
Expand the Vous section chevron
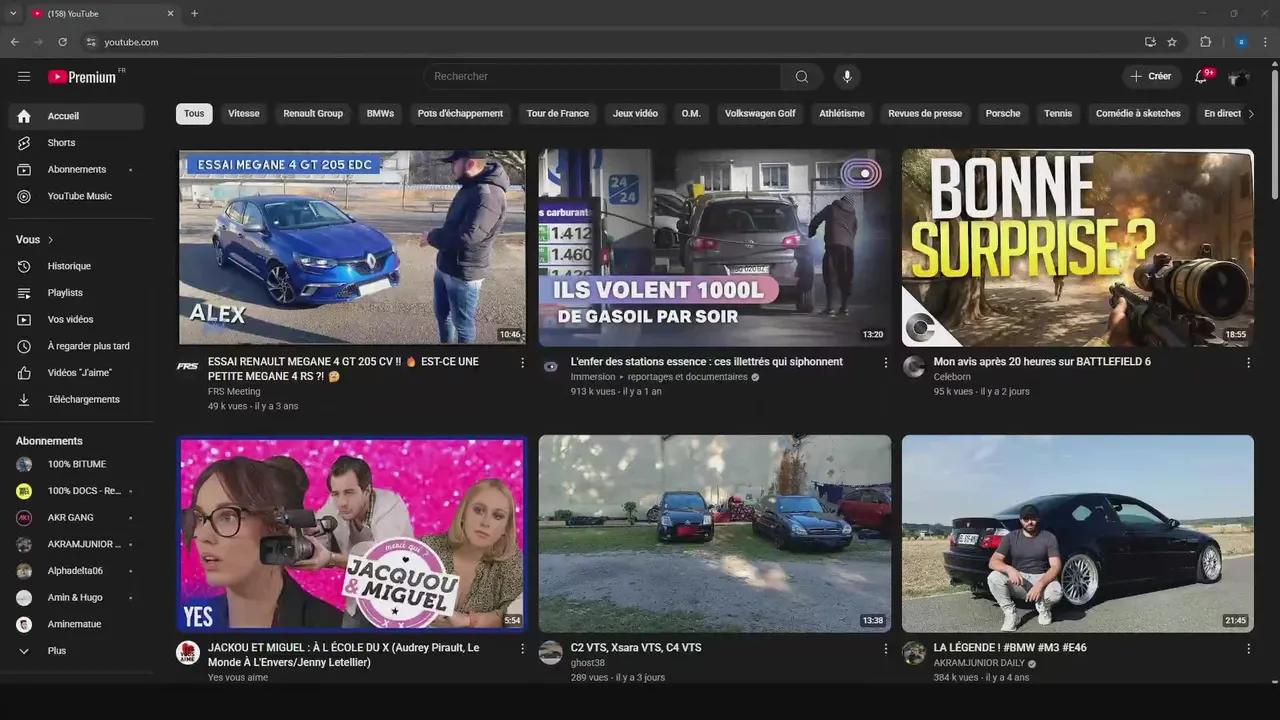coord(50,240)
